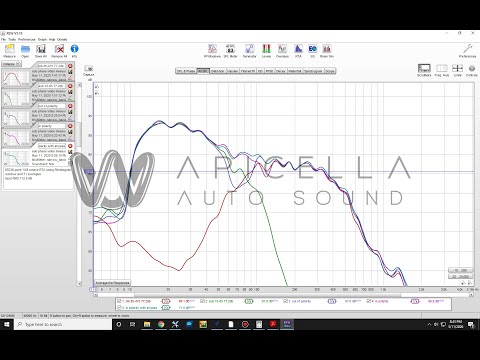Screen dimensions: 480x360
Task: Click the horizontal graph scrollbar
Action: coord(283,295)
